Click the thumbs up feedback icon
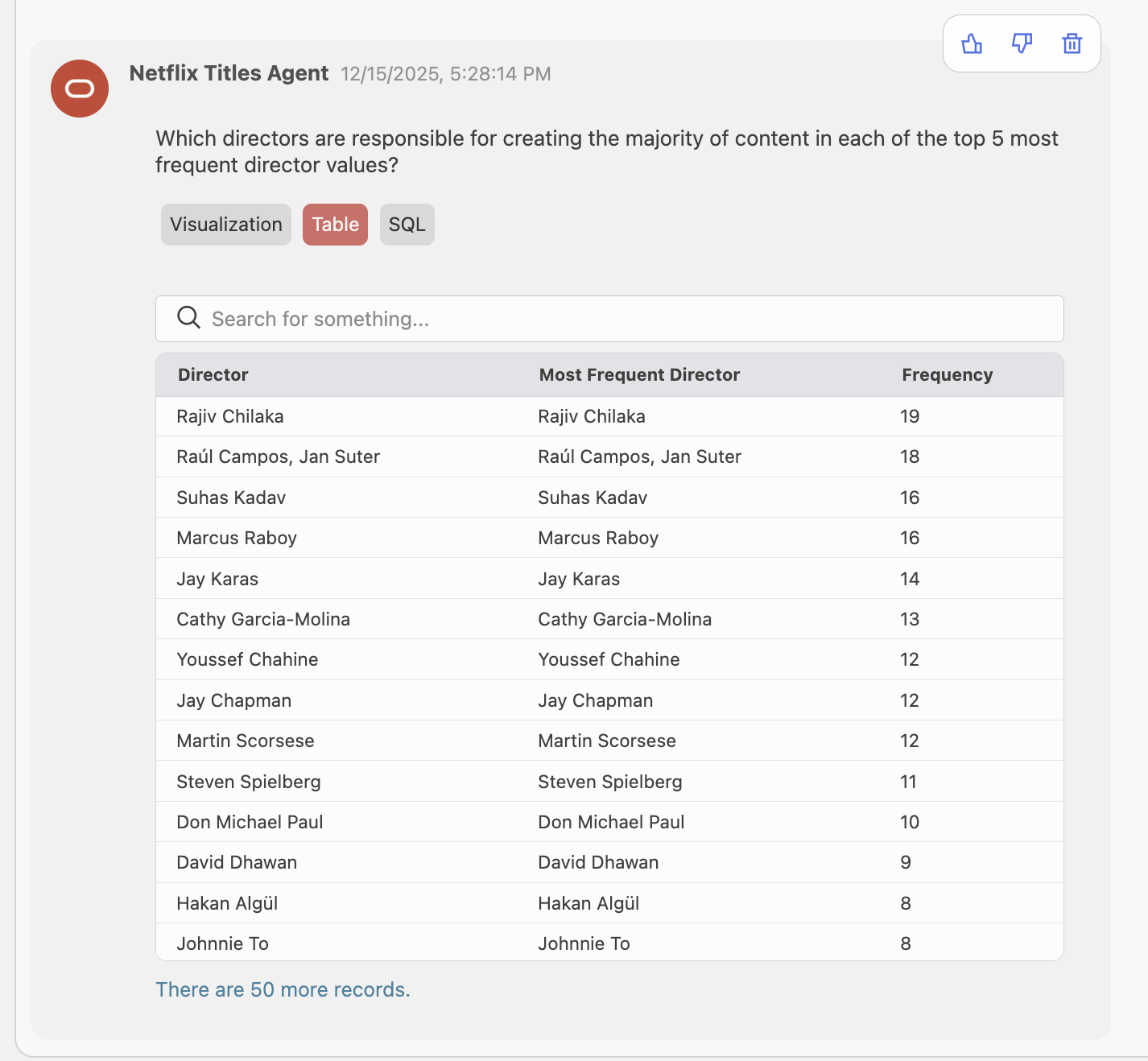Viewport: 1148px width, 1061px height. point(972,43)
